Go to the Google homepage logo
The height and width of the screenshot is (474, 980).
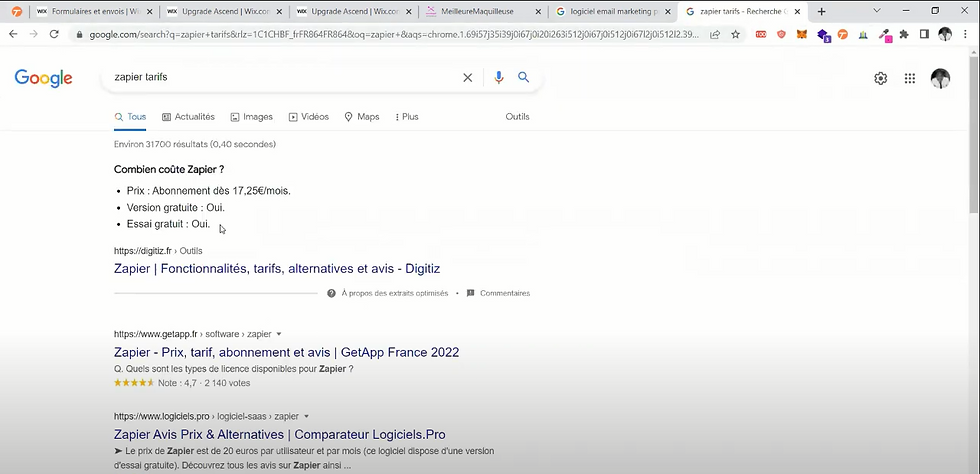43,78
